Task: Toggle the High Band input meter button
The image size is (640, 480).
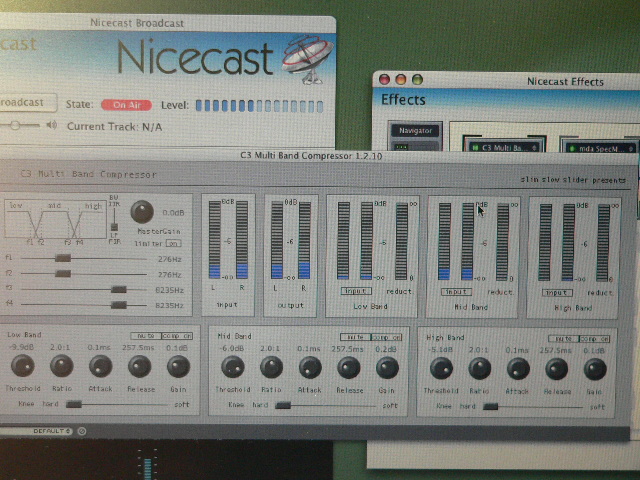Action: (557, 293)
